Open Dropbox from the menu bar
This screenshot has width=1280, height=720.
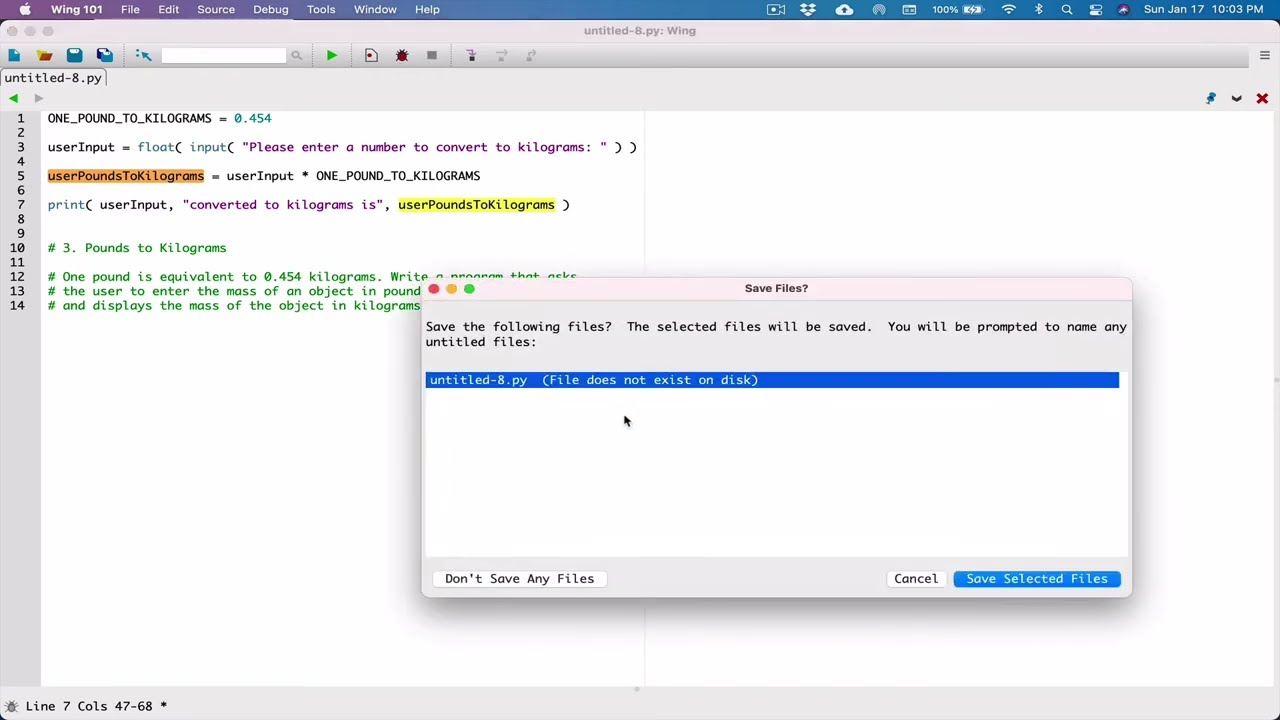click(x=808, y=9)
